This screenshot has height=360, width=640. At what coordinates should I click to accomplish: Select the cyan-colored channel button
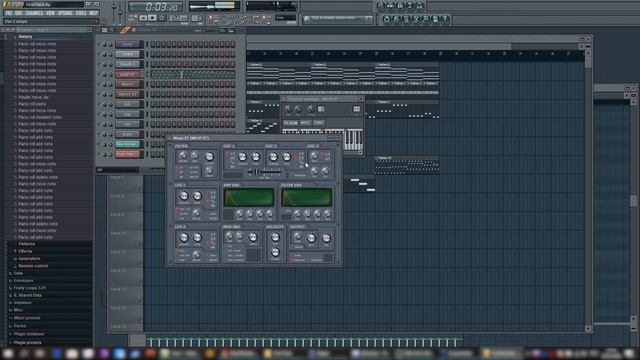pyautogui.click(x=128, y=144)
